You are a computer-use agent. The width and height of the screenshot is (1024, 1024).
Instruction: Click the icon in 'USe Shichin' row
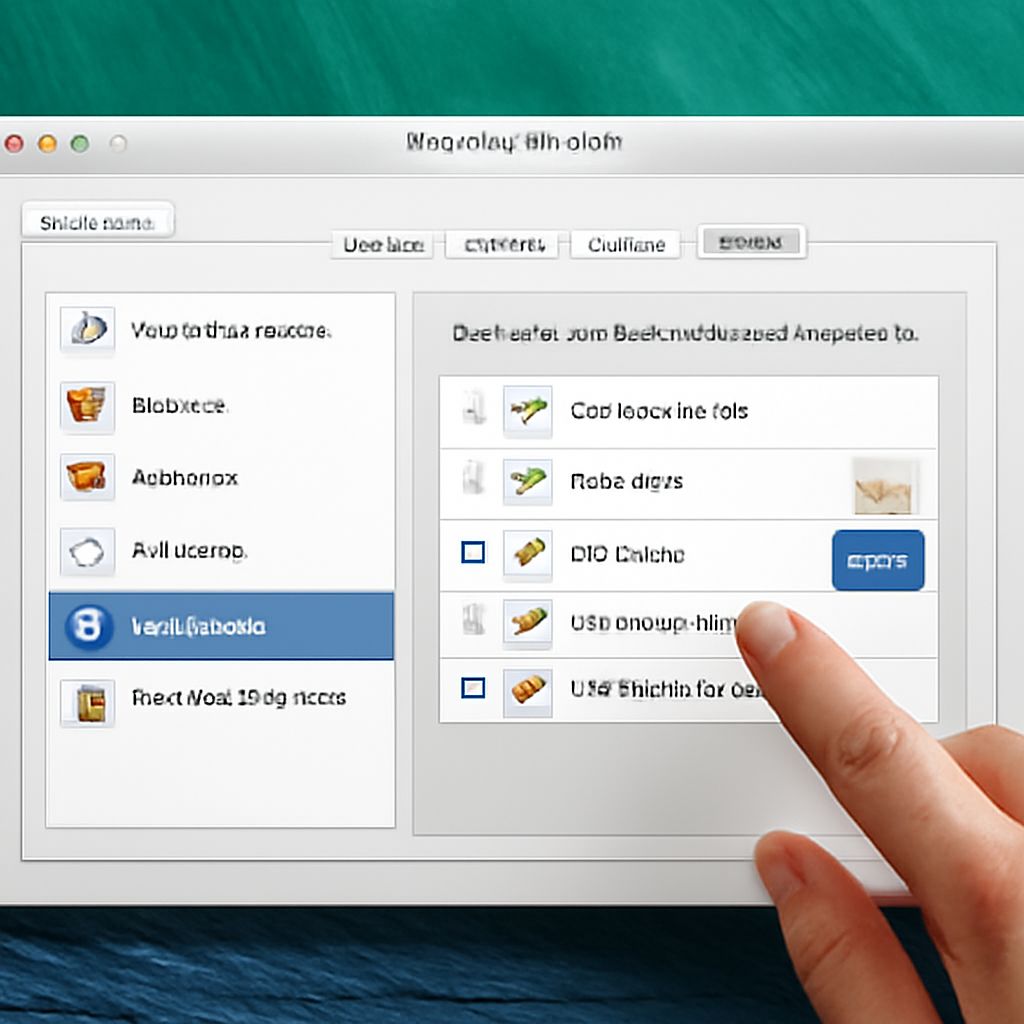[x=527, y=691]
